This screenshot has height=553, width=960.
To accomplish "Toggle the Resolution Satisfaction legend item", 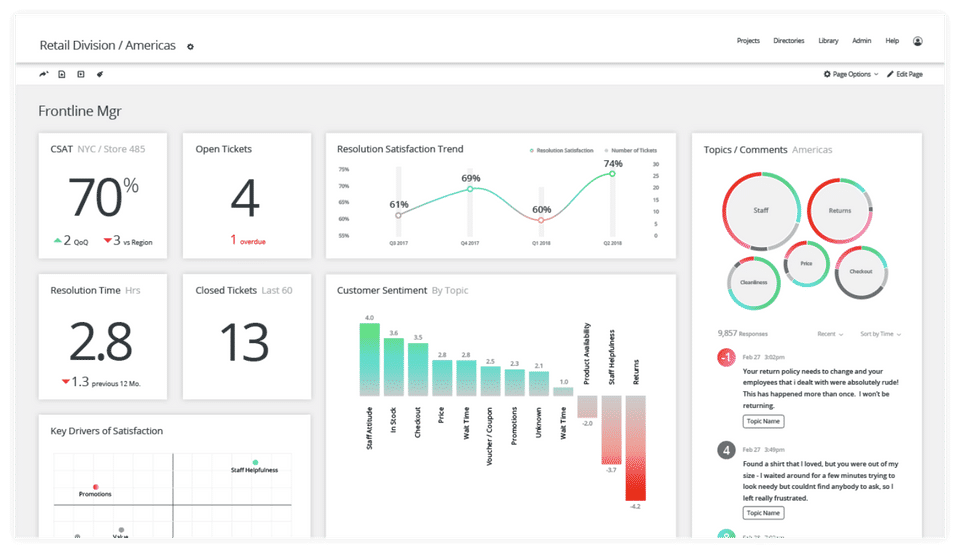I will point(561,150).
